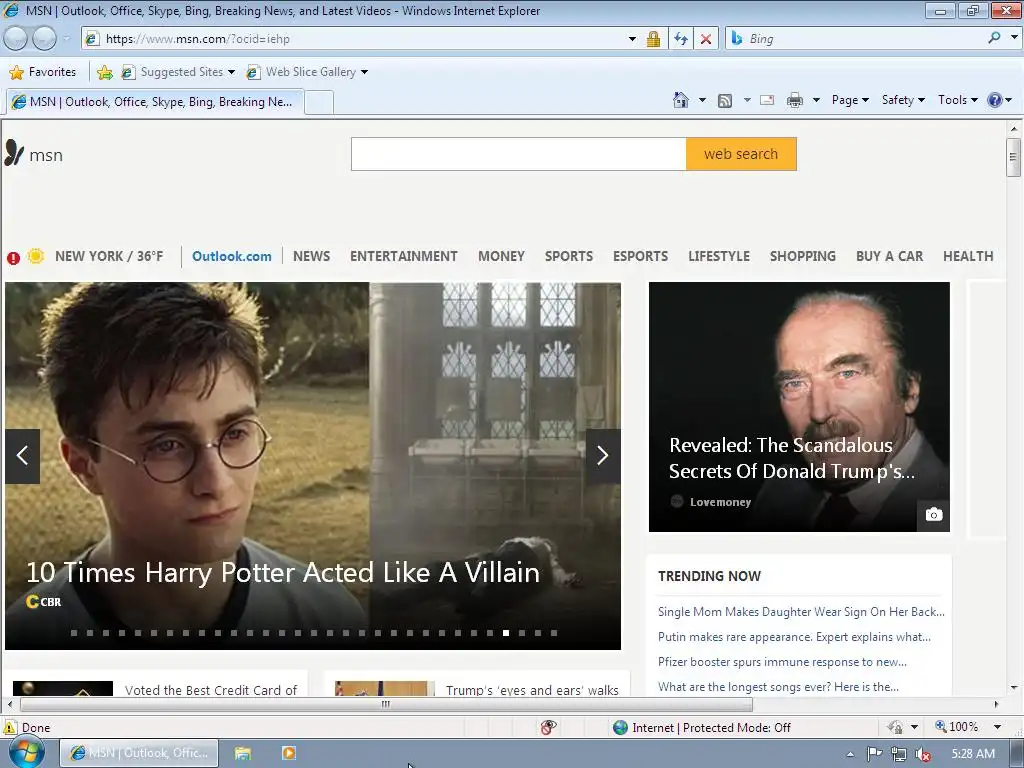1024x768 pixels.
Task: Open the zoom level dropdown at 100%
Action: [x=997, y=727]
